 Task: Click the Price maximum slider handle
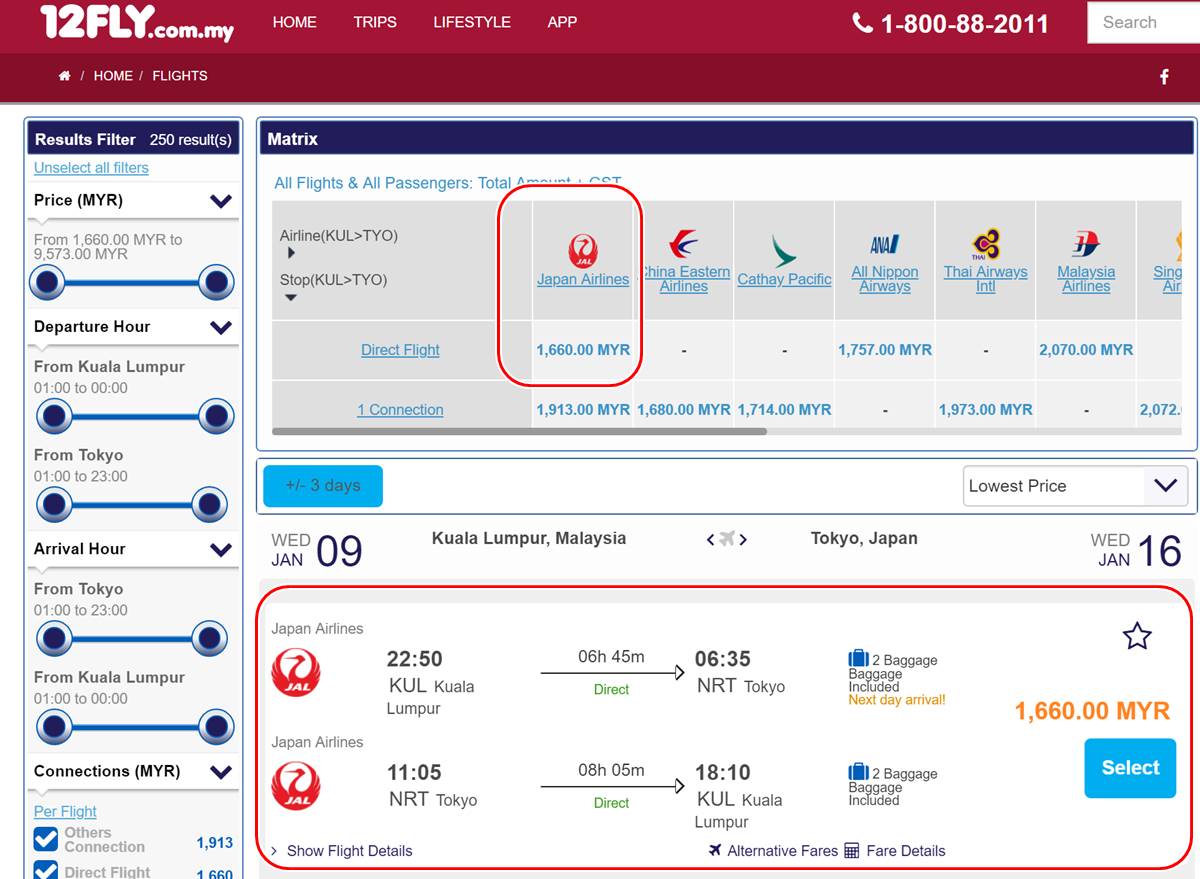tap(216, 283)
